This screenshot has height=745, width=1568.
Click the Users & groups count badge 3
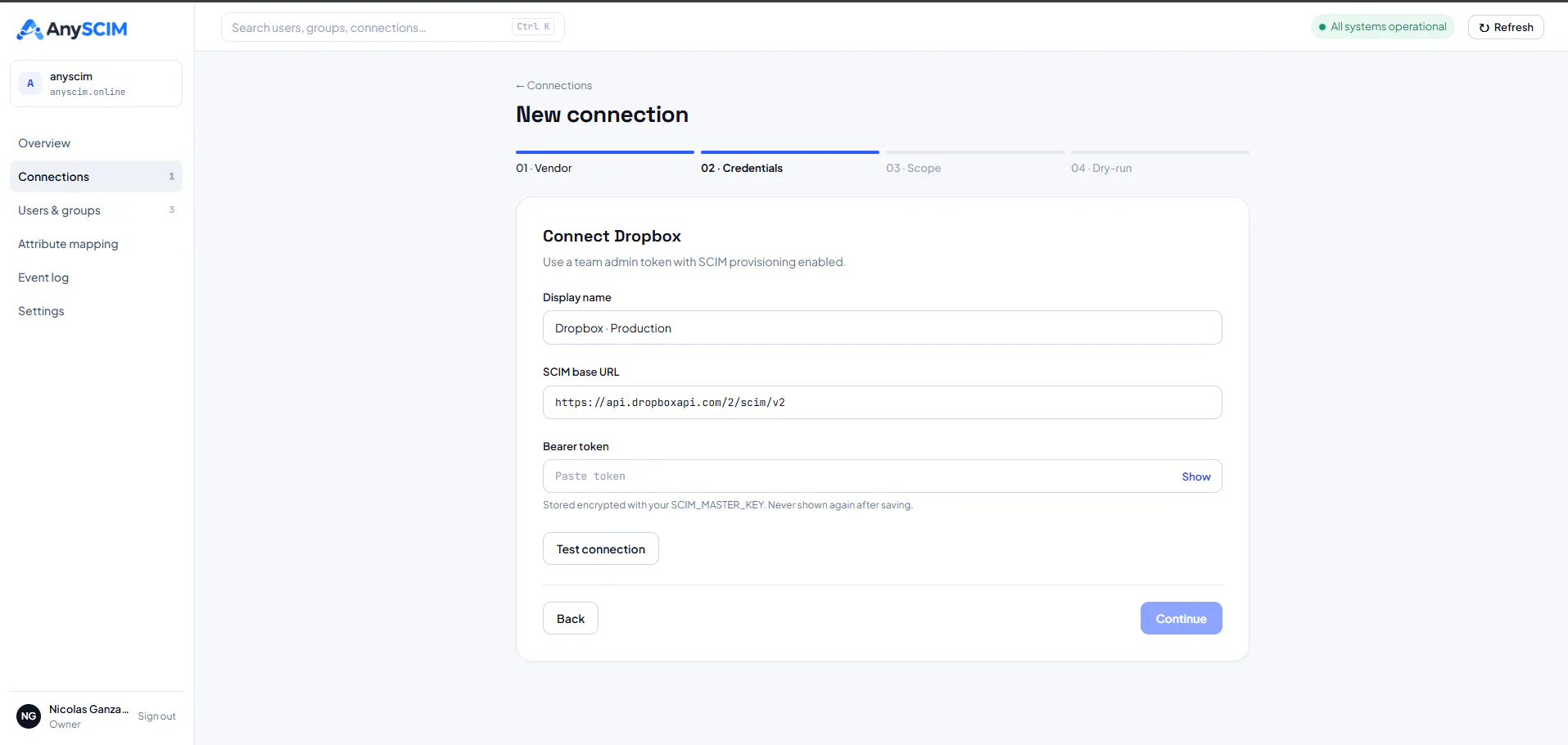tap(171, 210)
